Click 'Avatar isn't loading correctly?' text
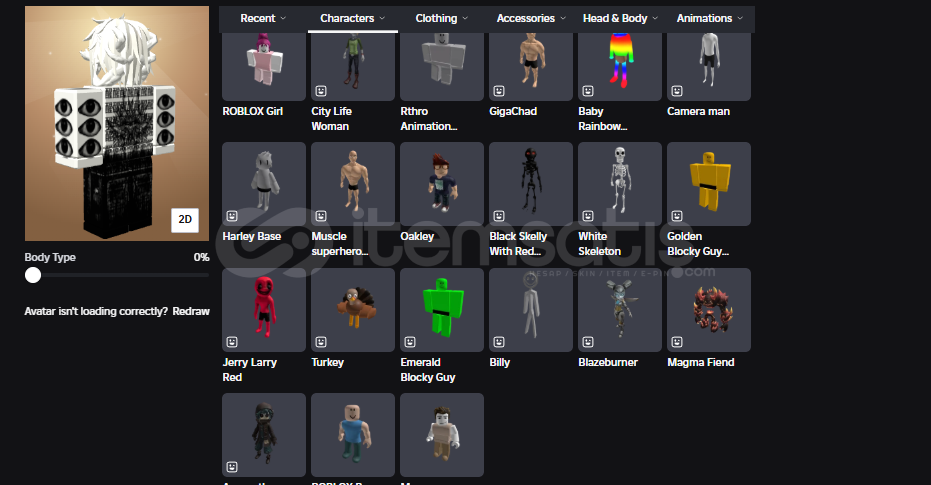931x485 pixels. (x=96, y=311)
